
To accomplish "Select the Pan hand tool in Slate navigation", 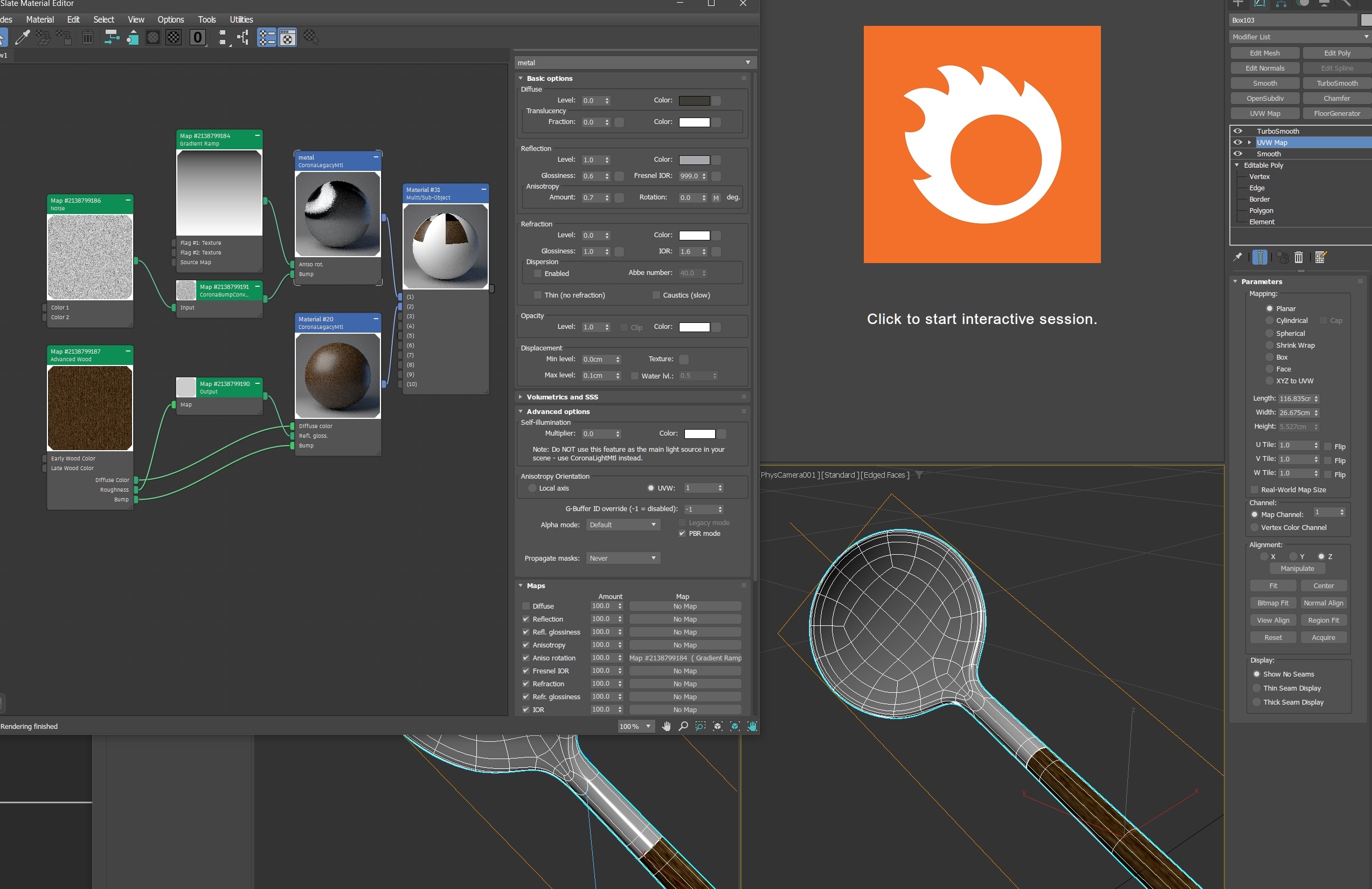I will (667, 726).
